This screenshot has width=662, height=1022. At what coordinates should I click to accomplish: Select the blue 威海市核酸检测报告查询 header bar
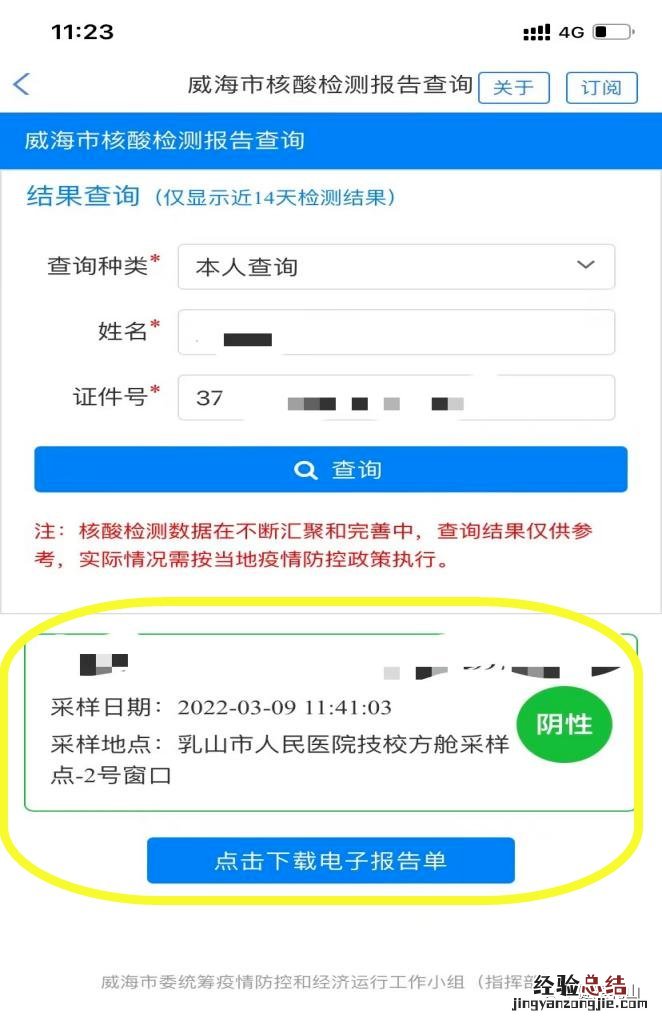click(331, 141)
